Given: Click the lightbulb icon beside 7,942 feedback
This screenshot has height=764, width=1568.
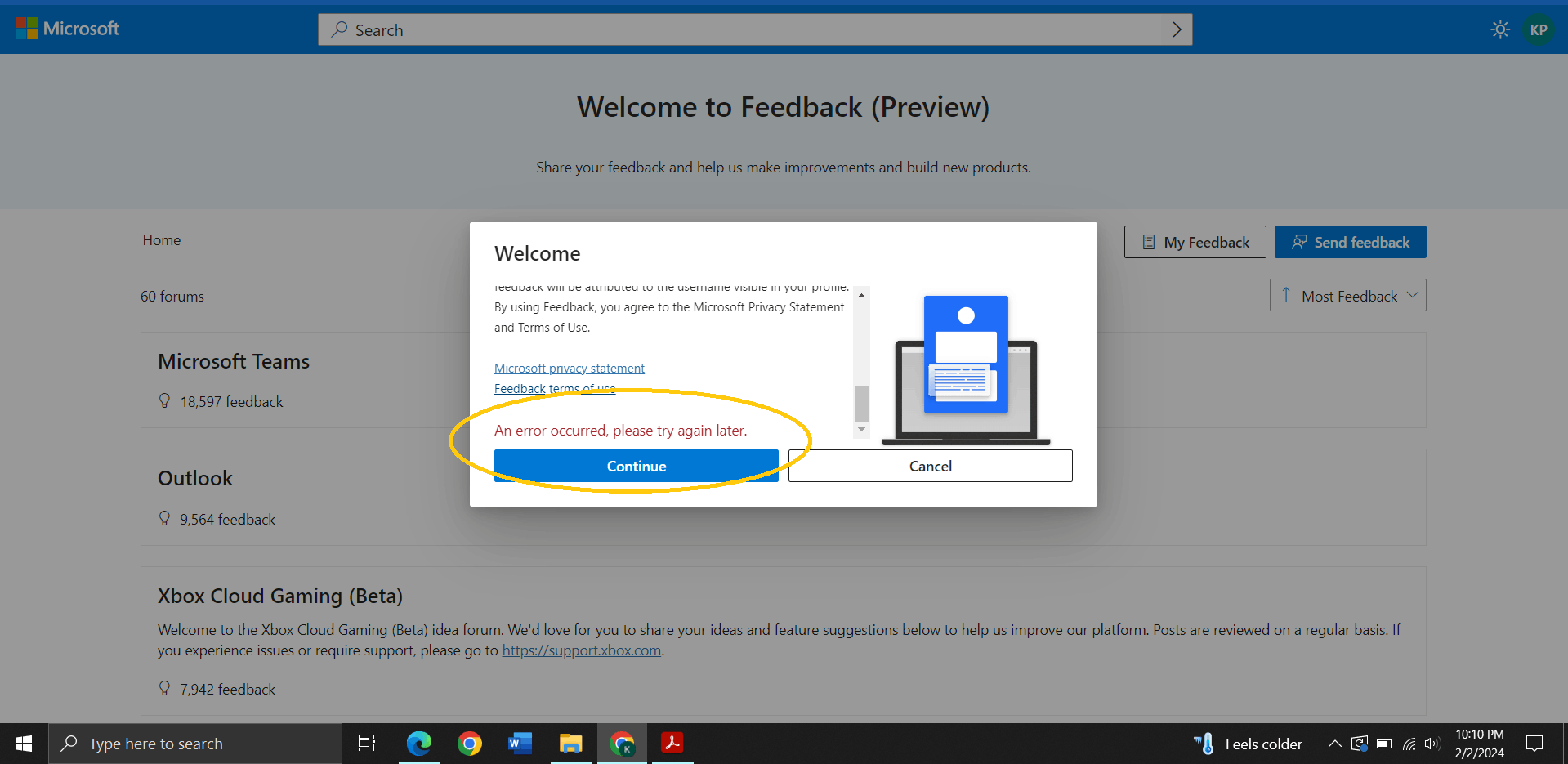Looking at the screenshot, I should tap(164, 689).
